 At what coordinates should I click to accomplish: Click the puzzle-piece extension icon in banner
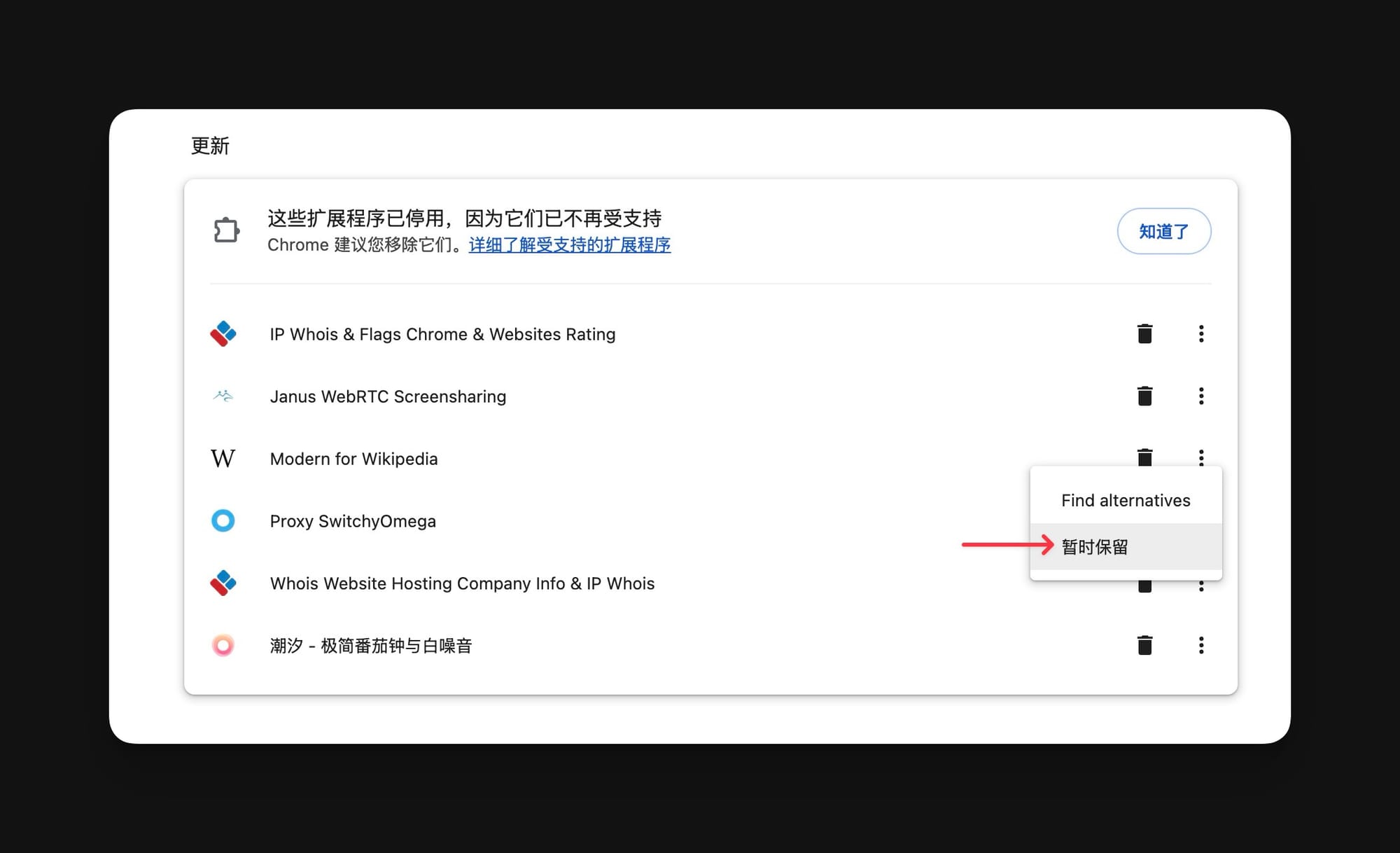click(x=226, y=230)
